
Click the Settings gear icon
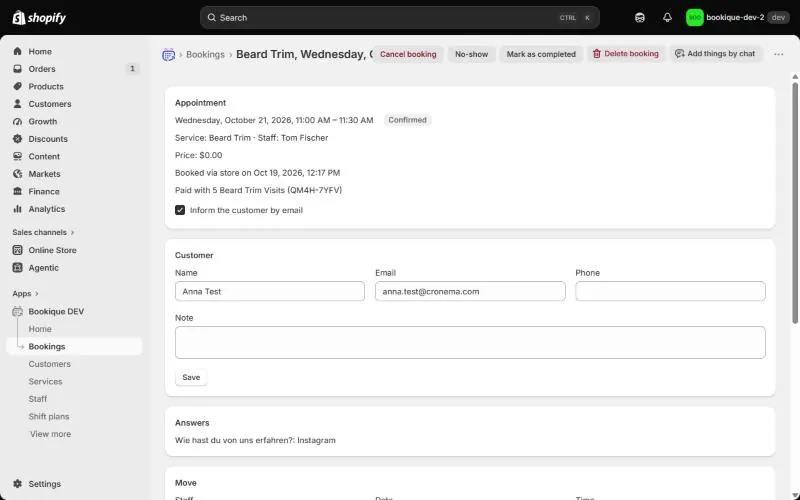coord(17,484)
